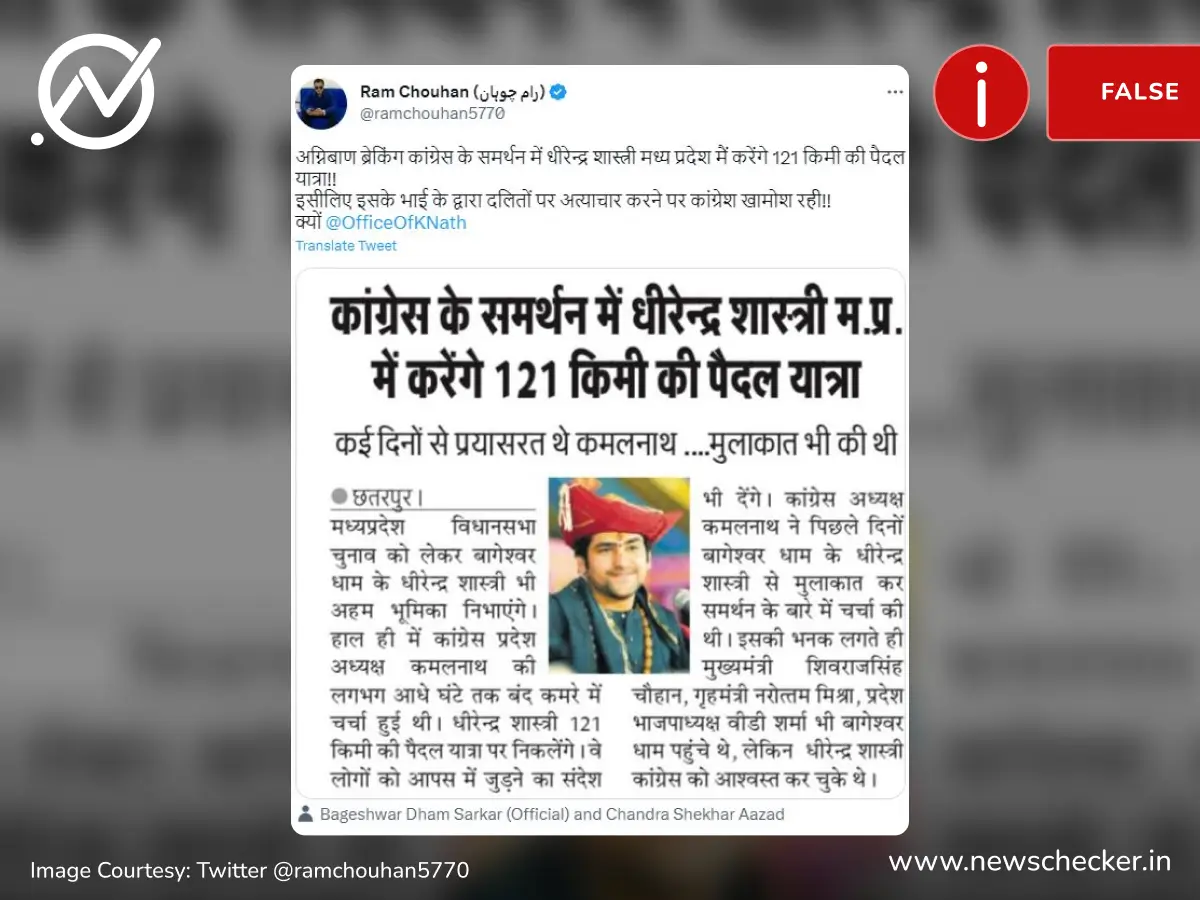Image resolution: width=1200 pixels, height=900 pixels.
Task: Click the Ram Chouhan display name
Action: [x=452, y=92]
